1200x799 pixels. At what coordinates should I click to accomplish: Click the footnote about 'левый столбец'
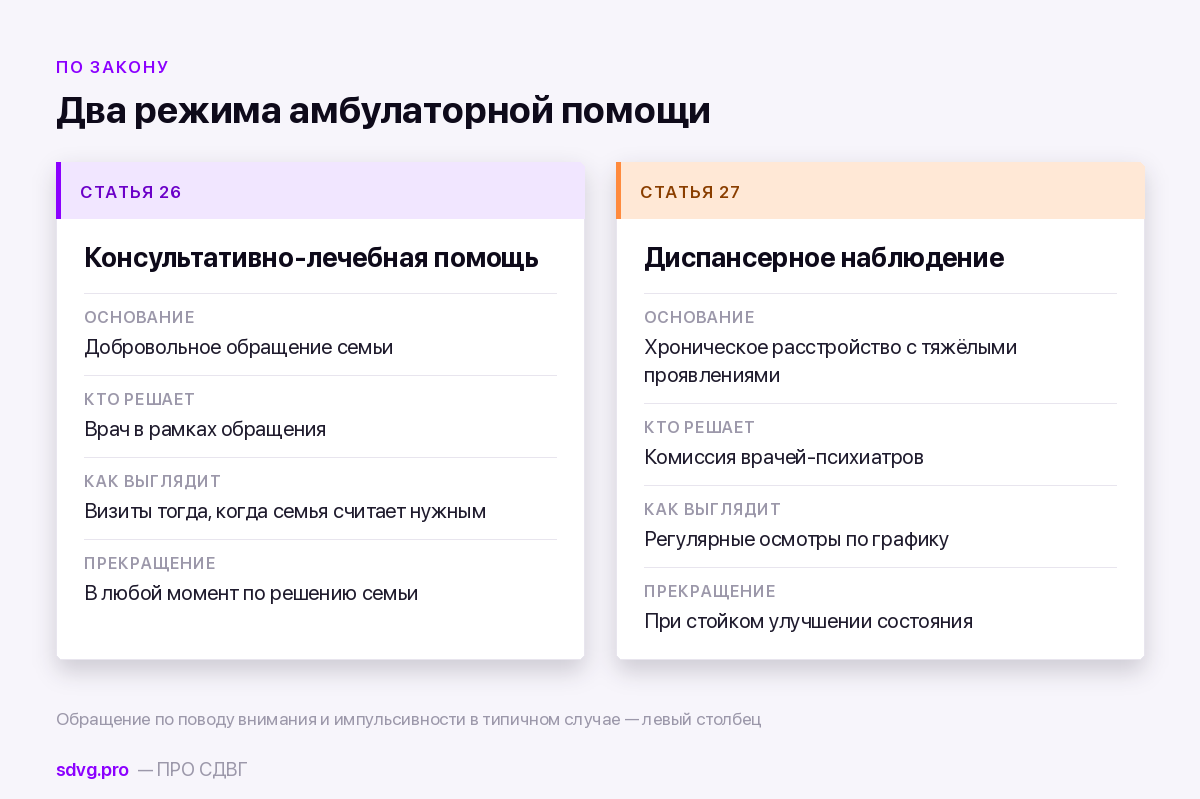pos(408,719)
